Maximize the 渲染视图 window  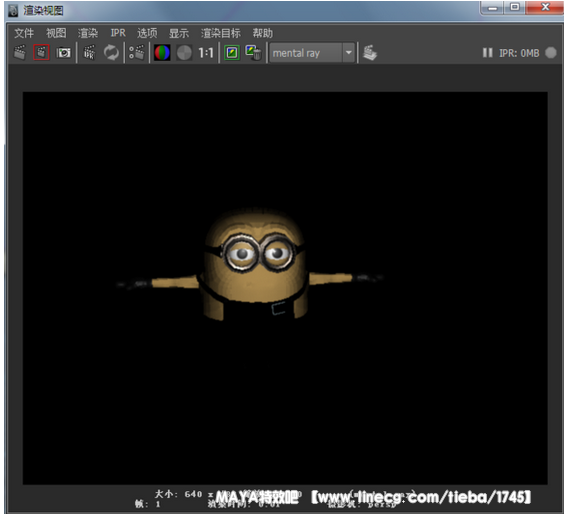click(515, 7)
